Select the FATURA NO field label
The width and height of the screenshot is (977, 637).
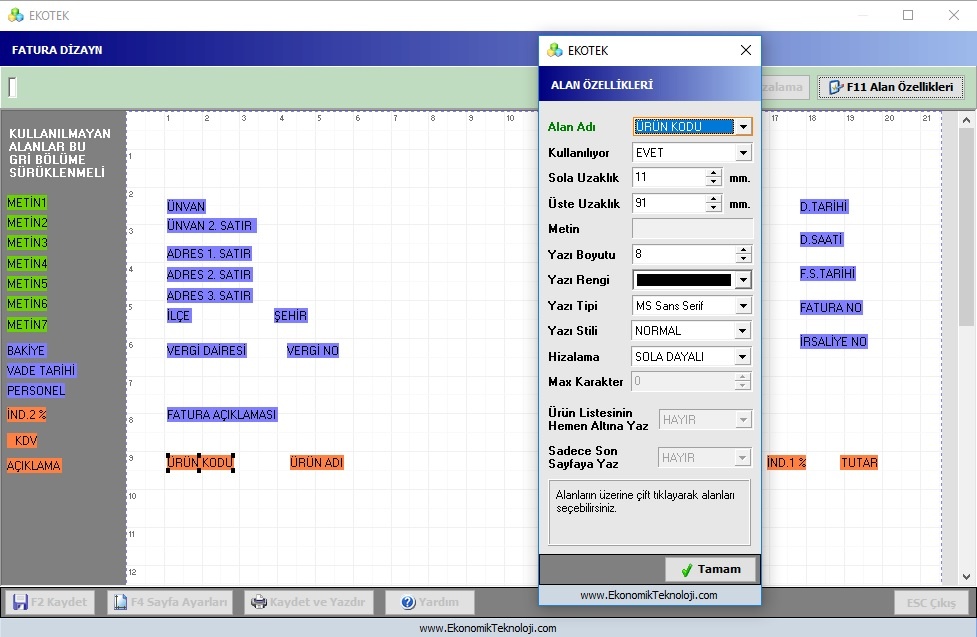pyautogui.click(x=831, y=307)
